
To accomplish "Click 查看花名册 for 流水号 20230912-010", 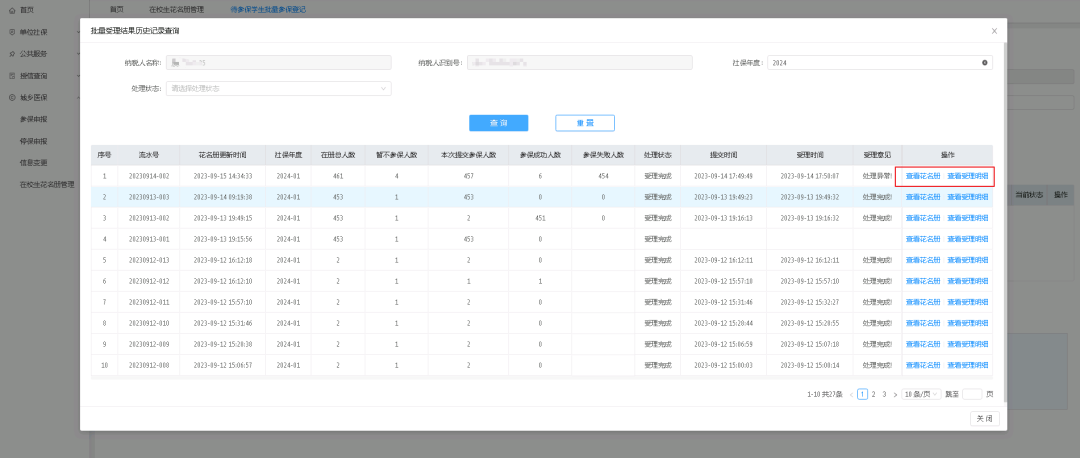I will pyautogui.click(x=923, y=323).
